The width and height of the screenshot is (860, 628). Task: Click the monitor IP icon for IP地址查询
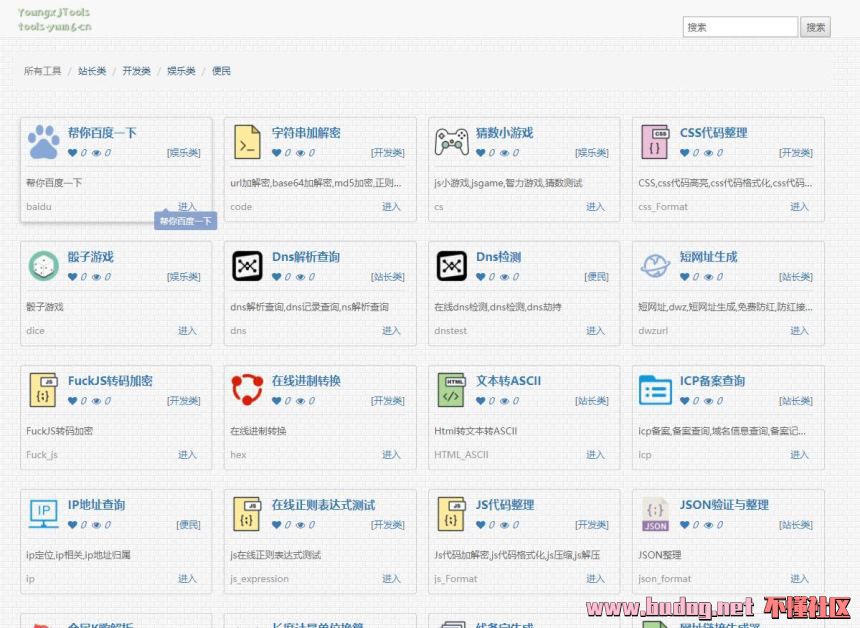(x=43, y=514)
